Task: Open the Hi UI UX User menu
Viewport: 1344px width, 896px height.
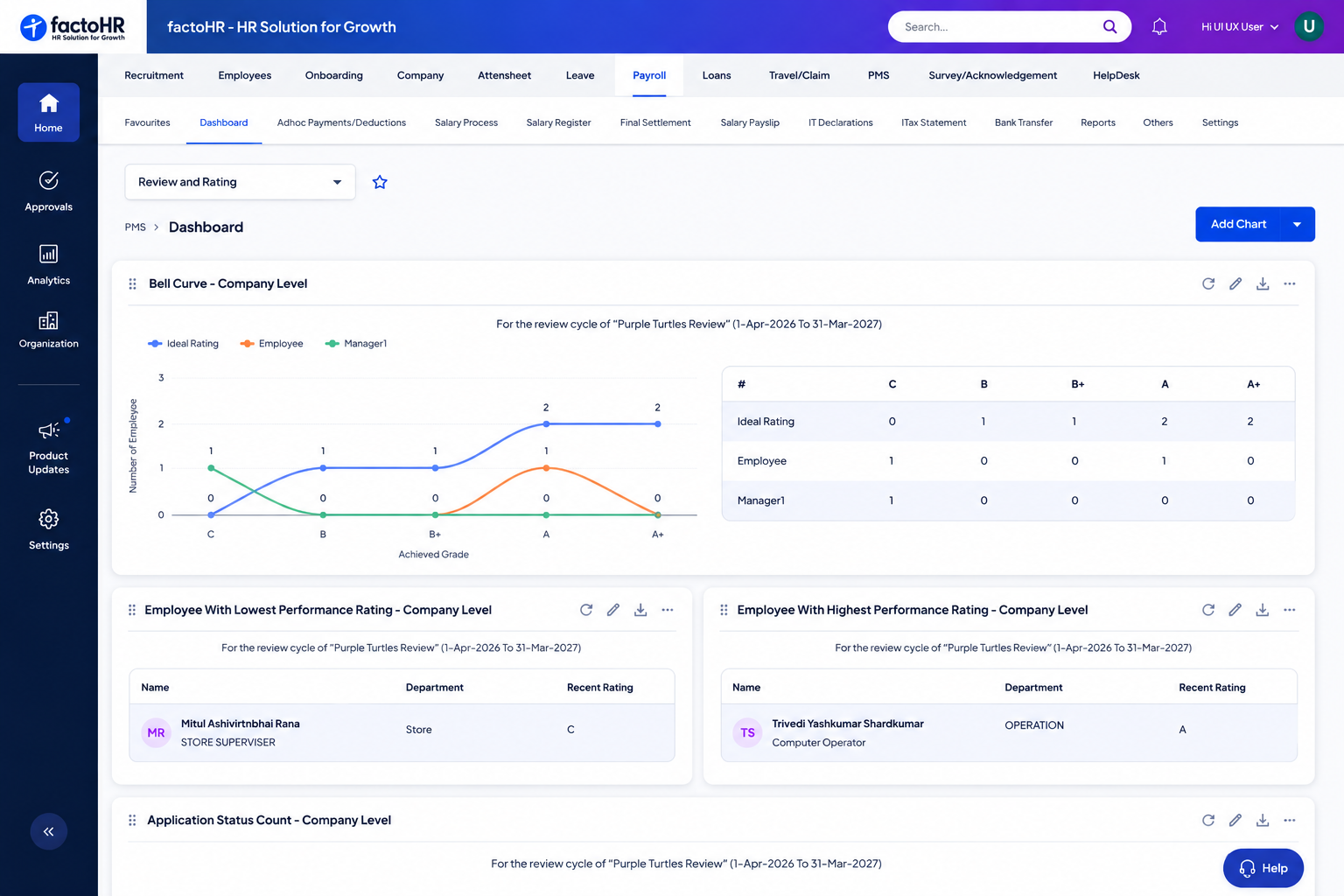Action: pyautogui.click(x=1240, y=27)
